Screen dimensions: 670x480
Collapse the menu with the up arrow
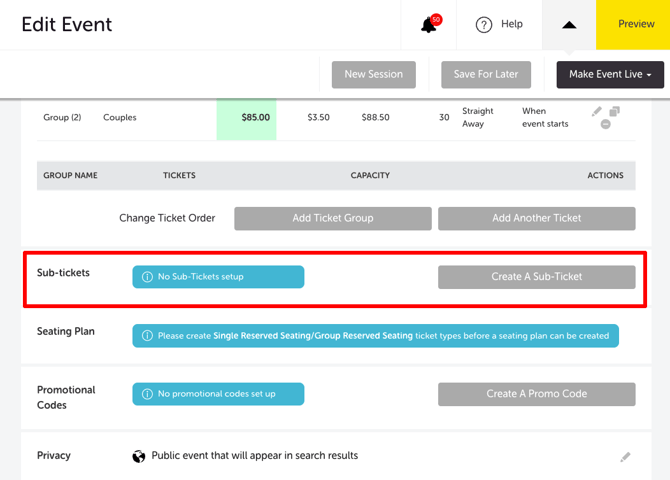click(x=569, y=25)
